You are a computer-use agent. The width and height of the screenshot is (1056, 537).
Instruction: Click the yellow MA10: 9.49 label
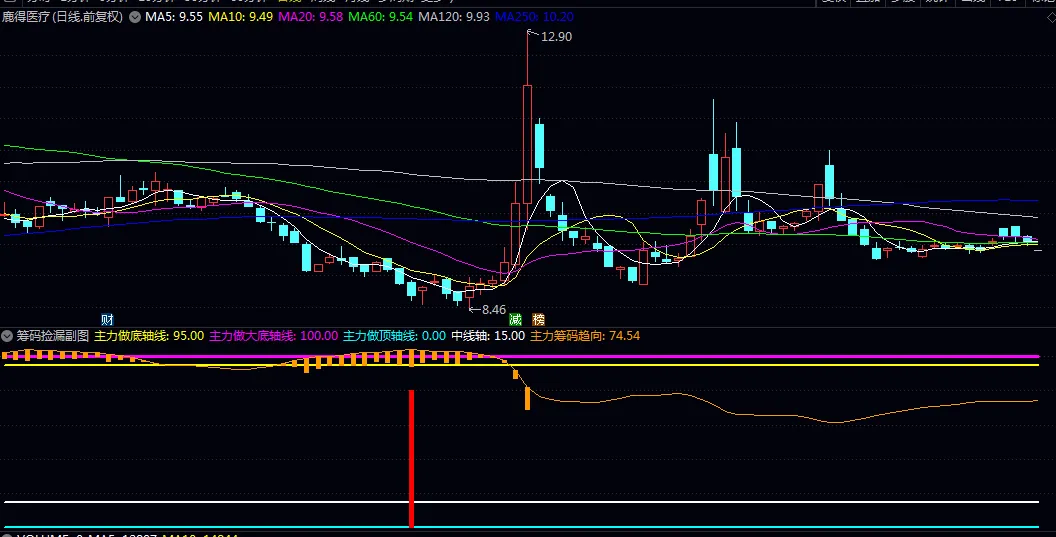pos(240,17)
